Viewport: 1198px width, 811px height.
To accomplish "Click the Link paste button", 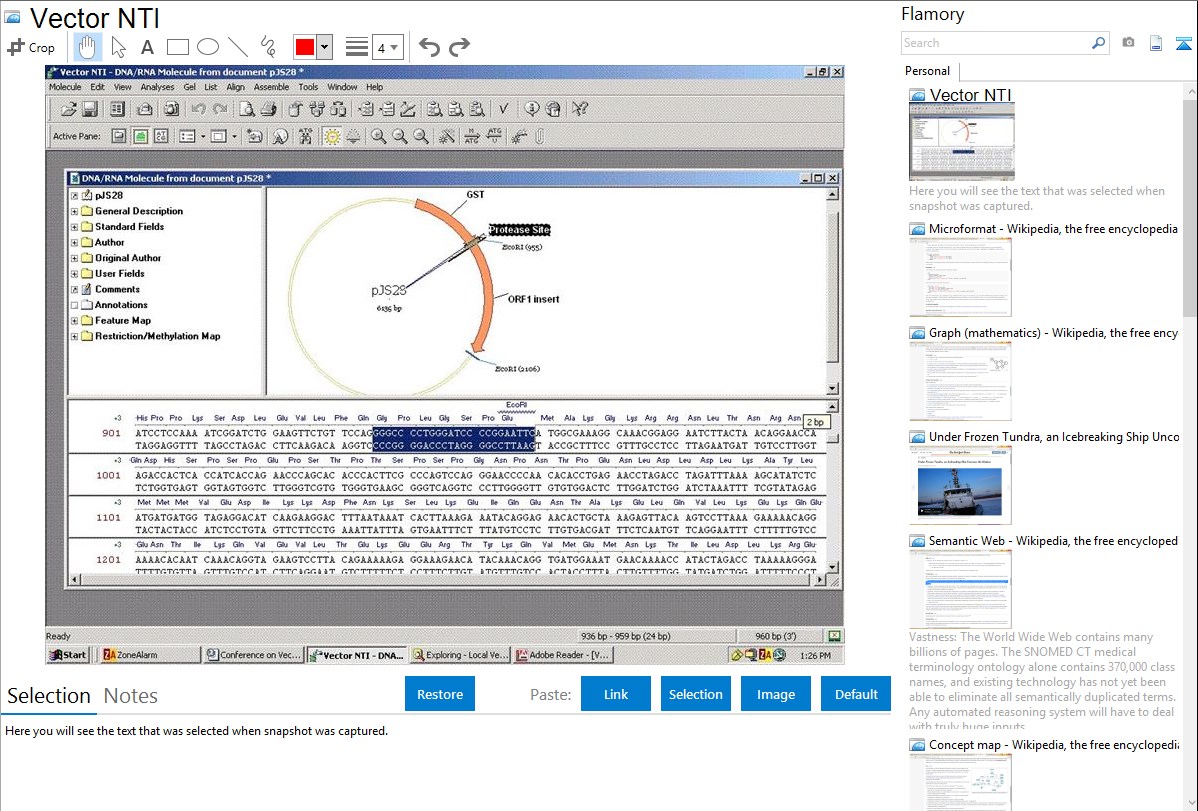I will coord(616,694).
